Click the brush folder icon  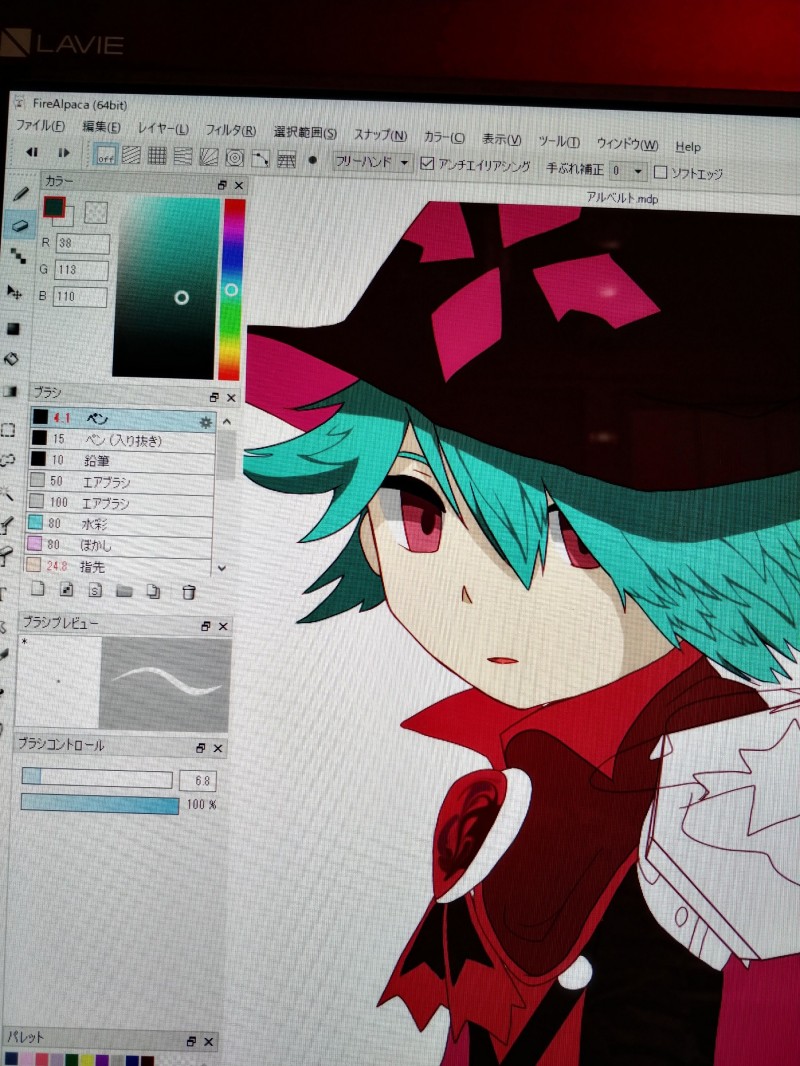click(124, 591)
